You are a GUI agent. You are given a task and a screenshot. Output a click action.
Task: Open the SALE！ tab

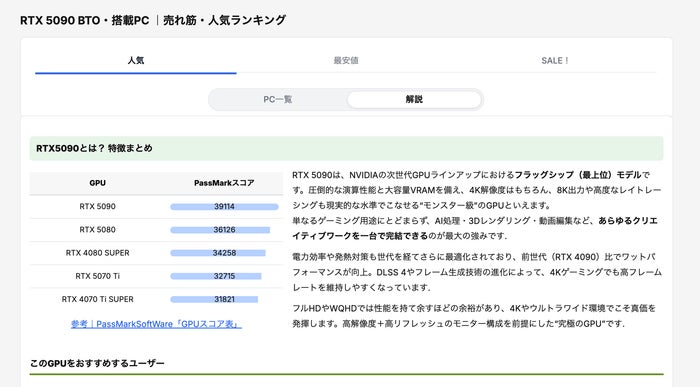554,60
